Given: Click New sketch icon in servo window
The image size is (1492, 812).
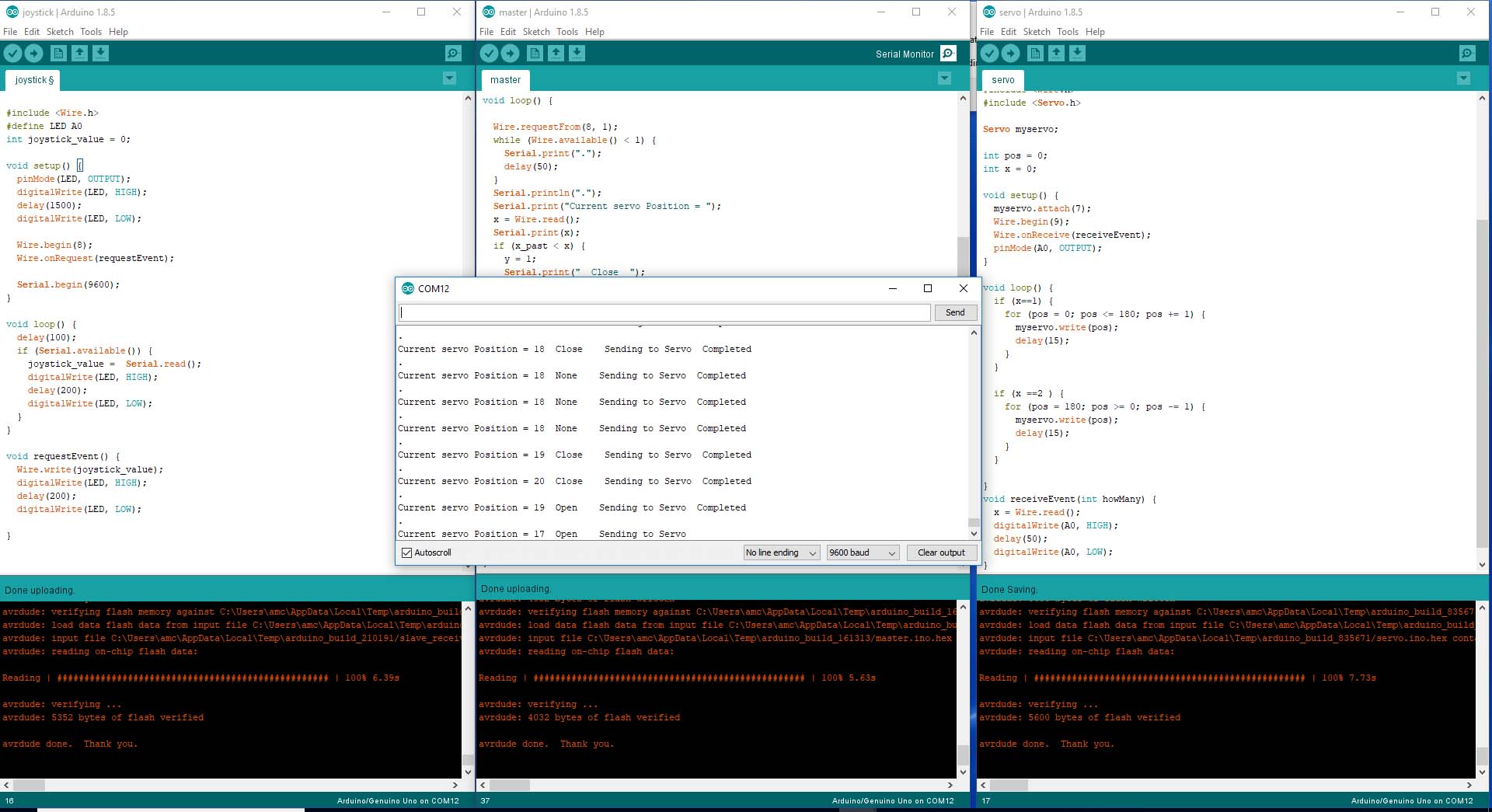Looking at the screenshot, I should 1035,53.
